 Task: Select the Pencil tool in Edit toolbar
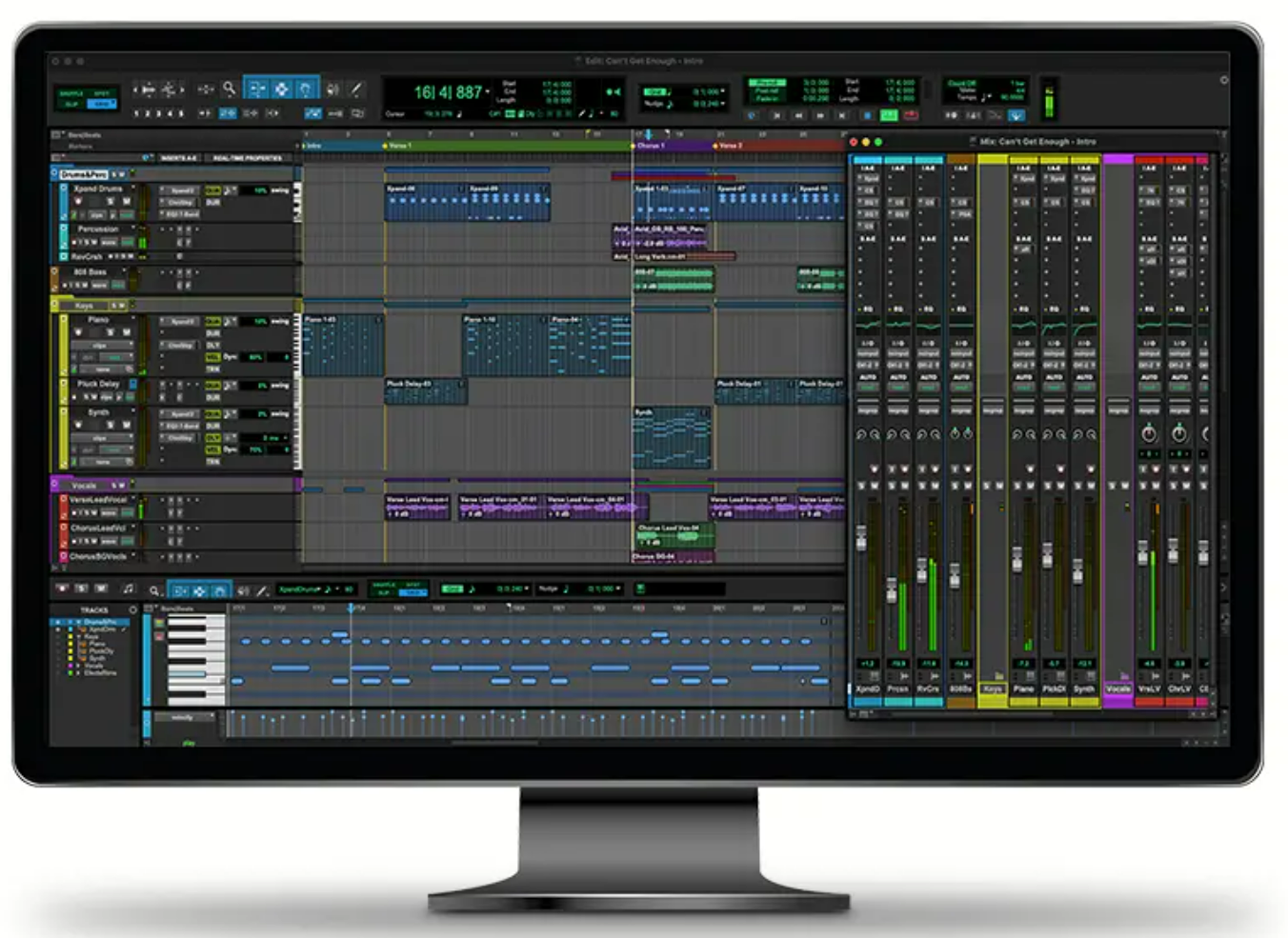pyautogui.click(x=356, y=89)
